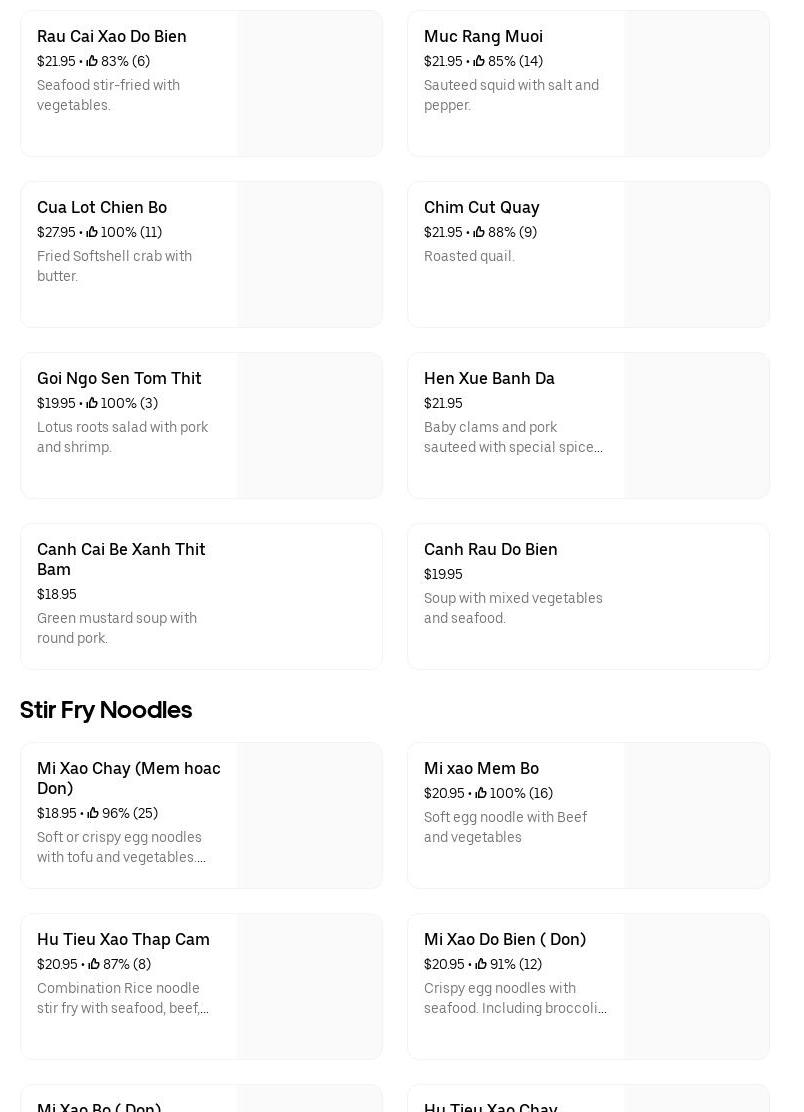
Task: Select Canh Cai Be Xanh Thit Bam title
Action: click(x=121, y=559)
